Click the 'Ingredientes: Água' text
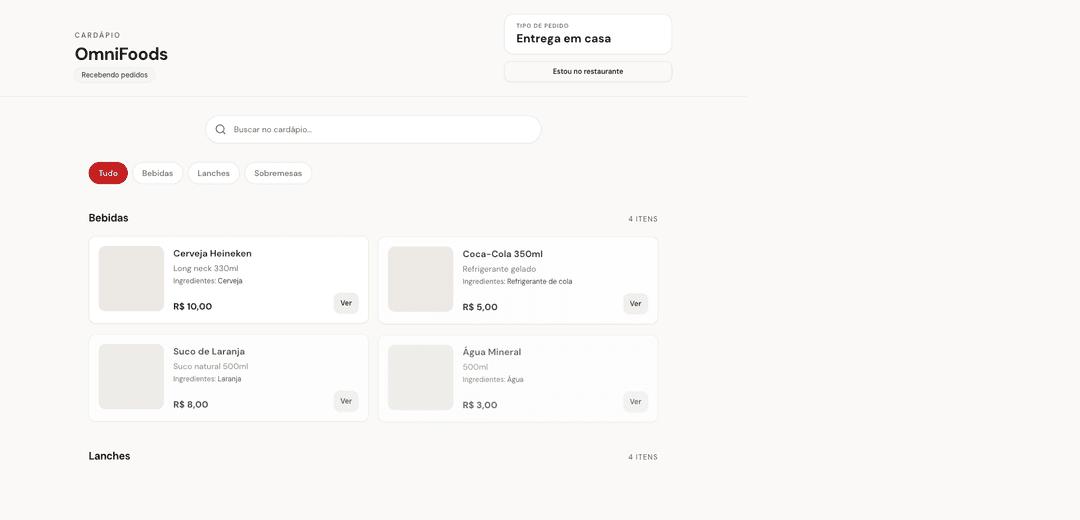The width and height of the screenshot is (1080, 520). click(x=493, y=379)
